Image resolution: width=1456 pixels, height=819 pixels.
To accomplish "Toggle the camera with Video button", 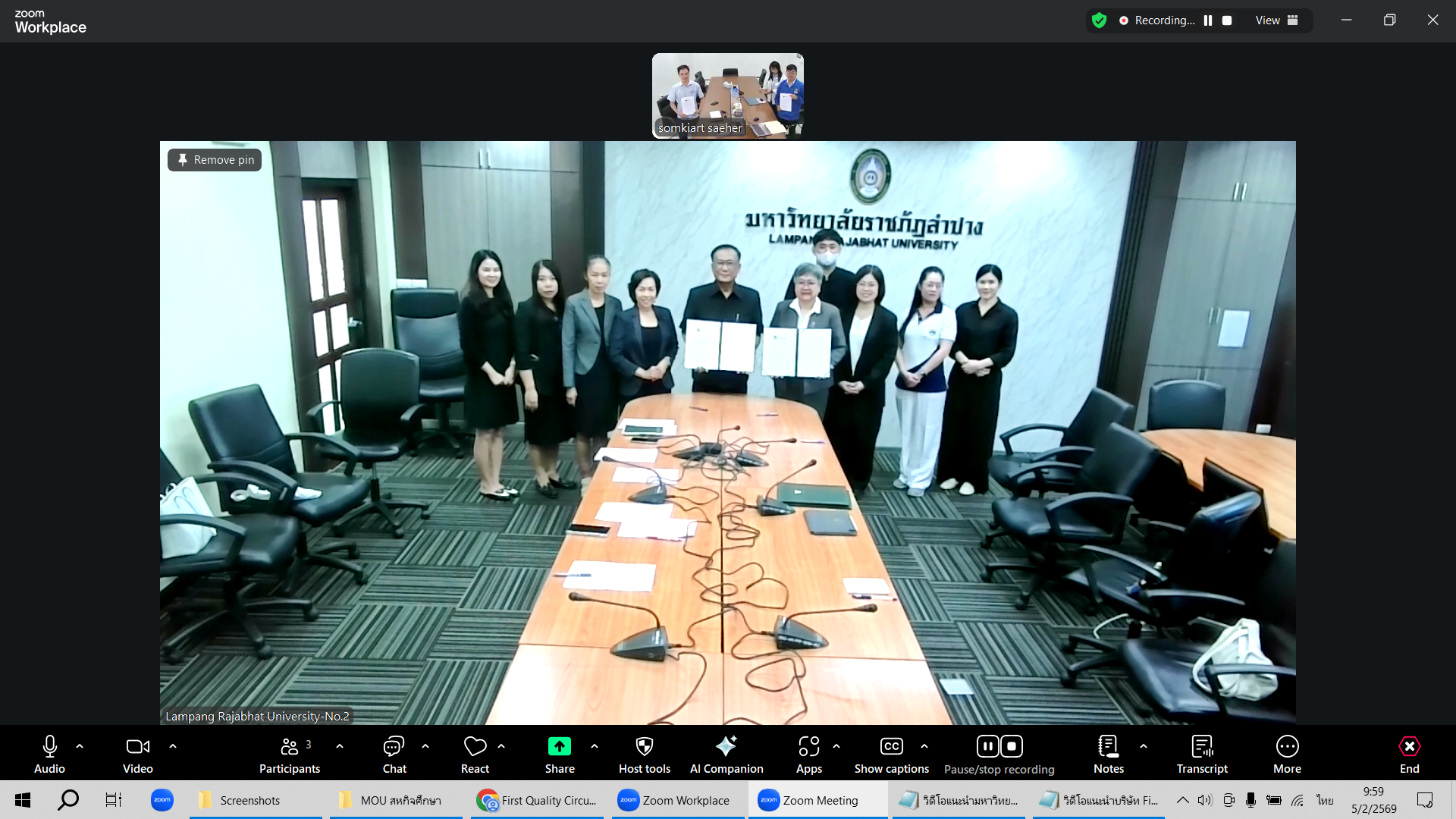I will (137, 747).
